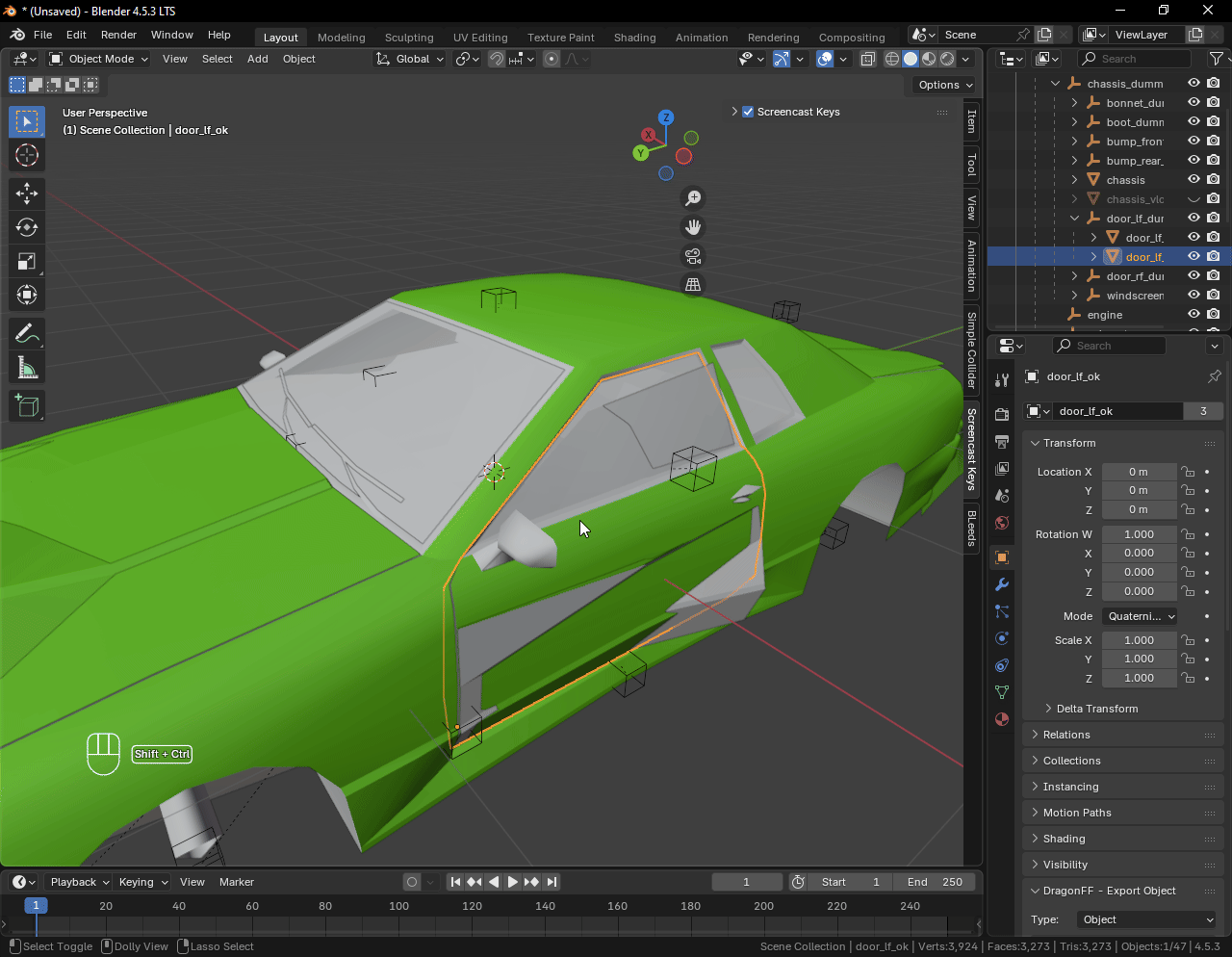
Task: Open the Object Mode dropdown
Action: (x=99, y=59)
